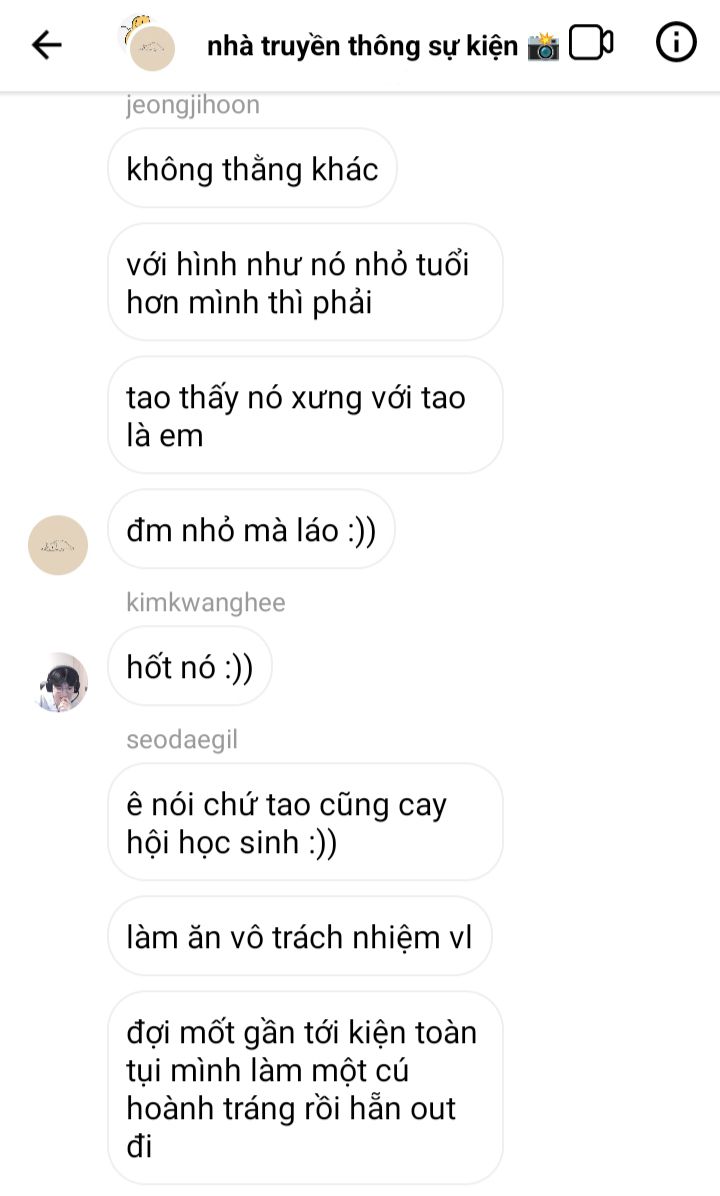This screenshot has width=720, height=1196.
Task: Tap the group avatar in the header
Action: pyautogui.click(x=152, y=48)
